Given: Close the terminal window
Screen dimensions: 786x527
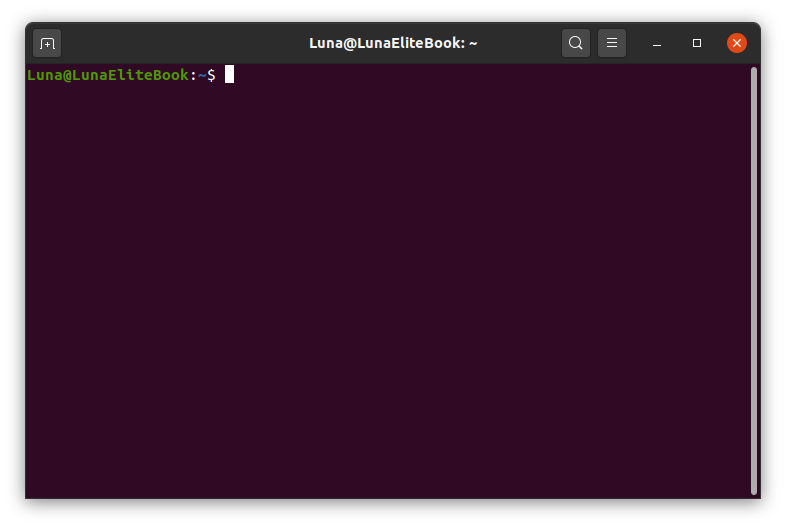Looking at the screenshot, I should click(x=736, y=43).
